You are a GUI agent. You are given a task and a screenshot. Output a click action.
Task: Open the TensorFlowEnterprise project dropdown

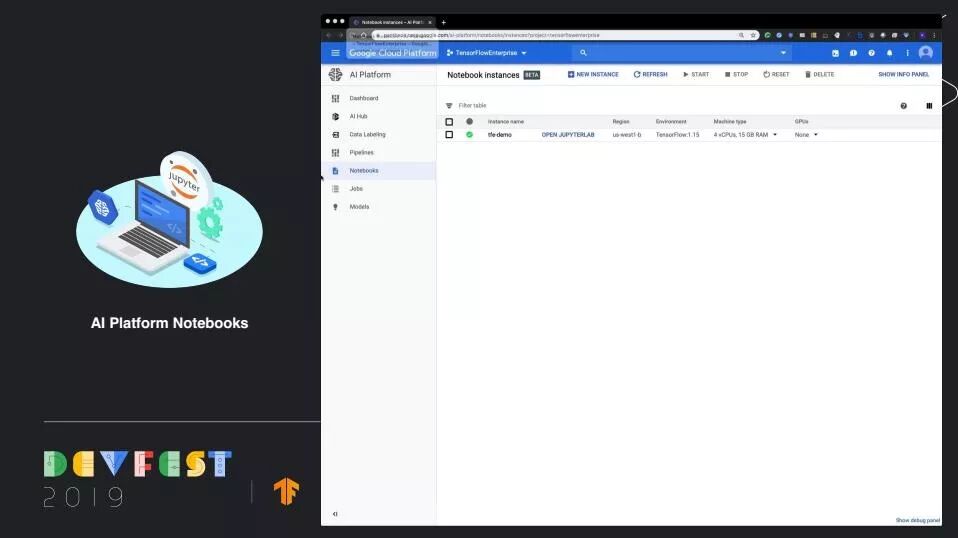click(x=486, y=53)
